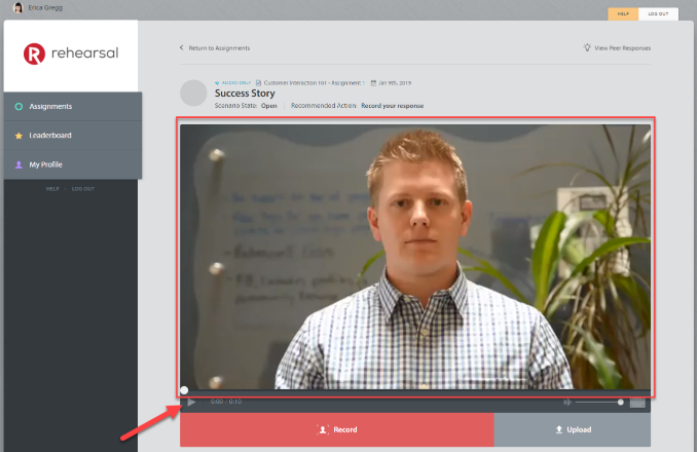Viewport: 697px width, 452px height.
Task: Click the Return to Assignments link
Action: click(x=219, y=48)
